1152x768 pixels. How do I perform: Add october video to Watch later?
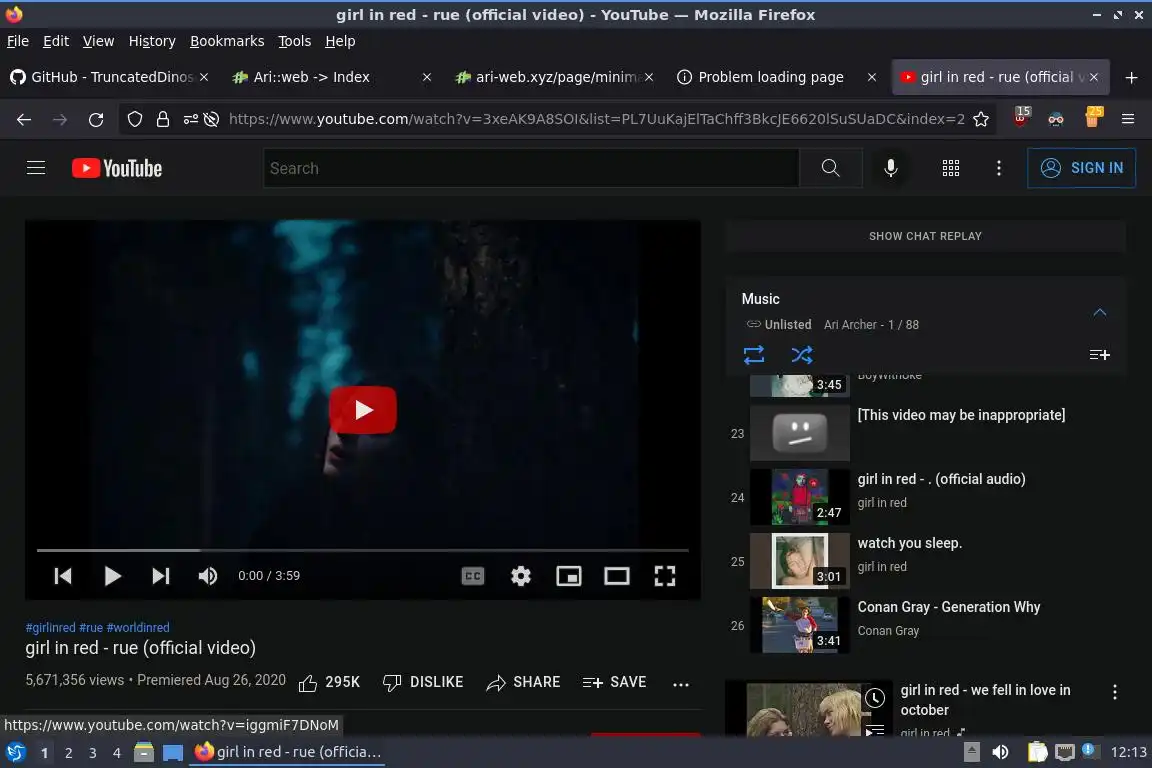(x=874, y=698)
